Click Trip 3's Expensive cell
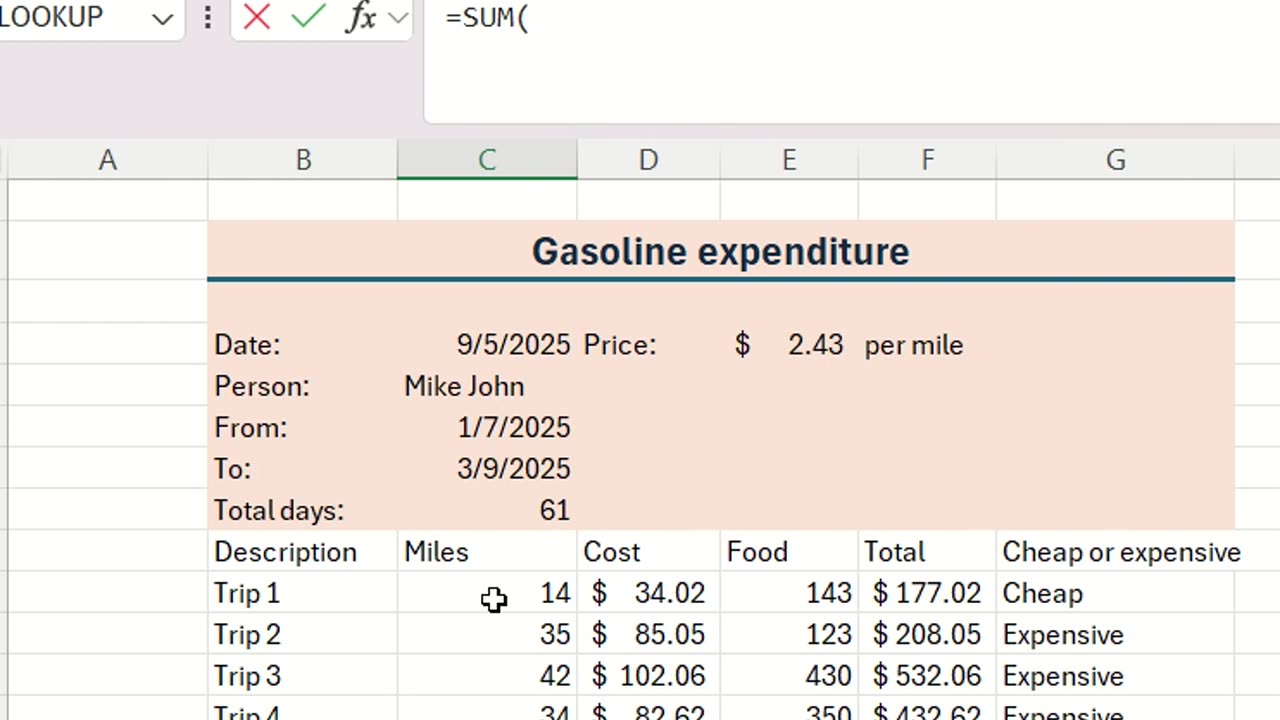1280x720 pixels. (x=1115, y=677)
